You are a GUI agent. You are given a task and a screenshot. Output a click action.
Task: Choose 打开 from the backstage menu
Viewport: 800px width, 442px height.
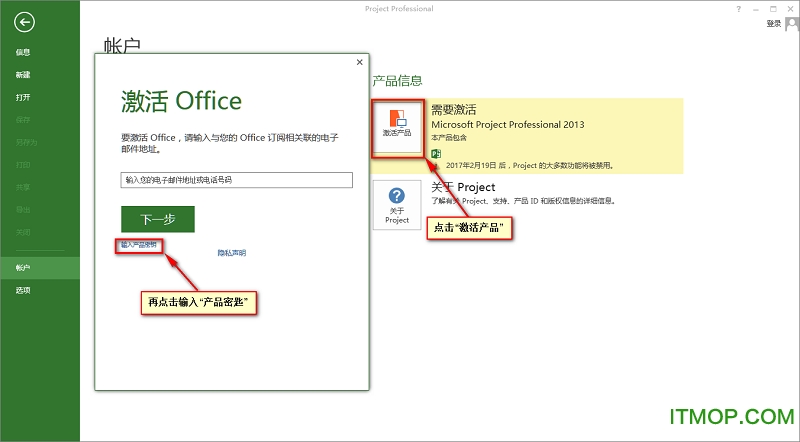(23, 97)
